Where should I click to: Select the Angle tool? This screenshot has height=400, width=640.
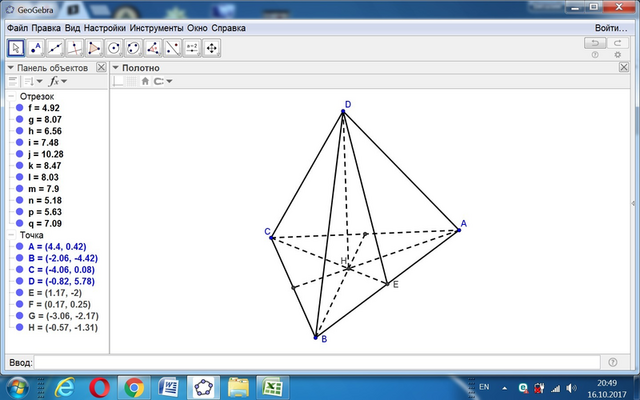[x=153, y=48]
